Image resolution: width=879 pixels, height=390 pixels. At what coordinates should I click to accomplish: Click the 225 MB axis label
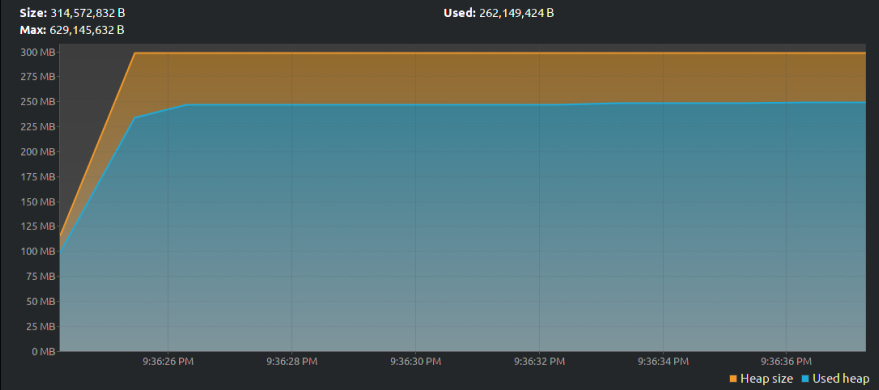point(39,127)
